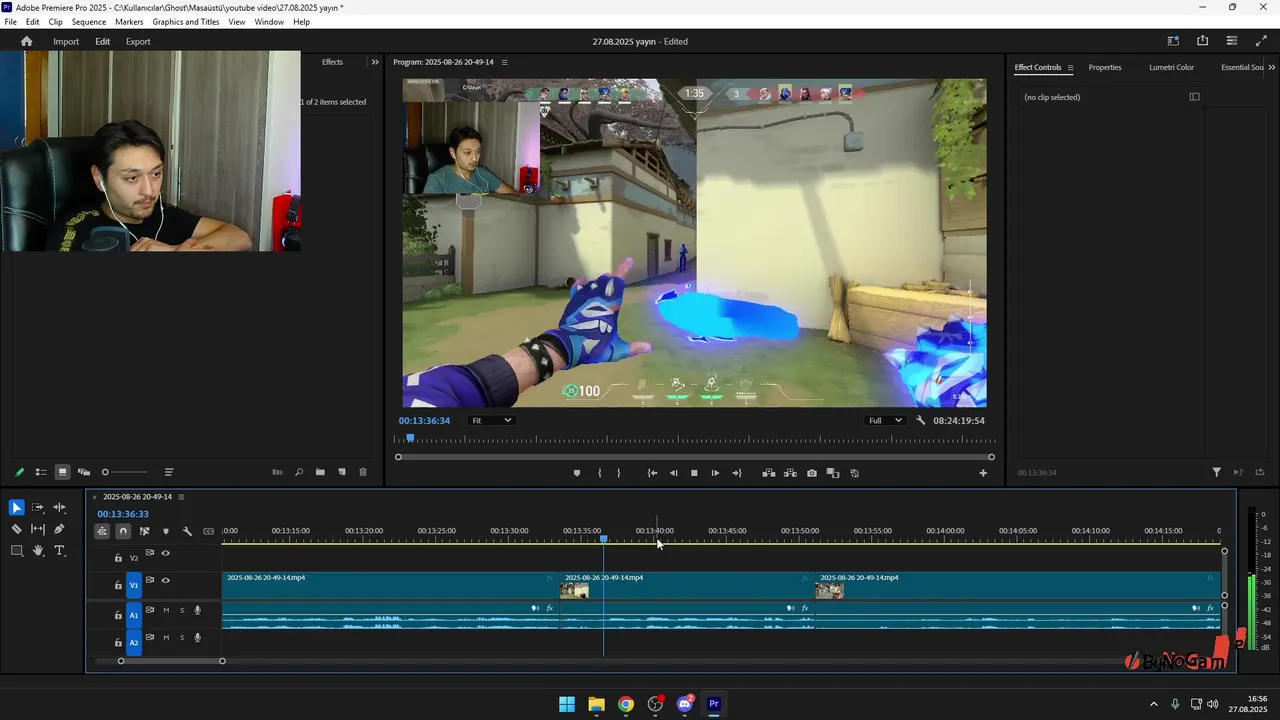Mute audio track A2

[166, 637]
